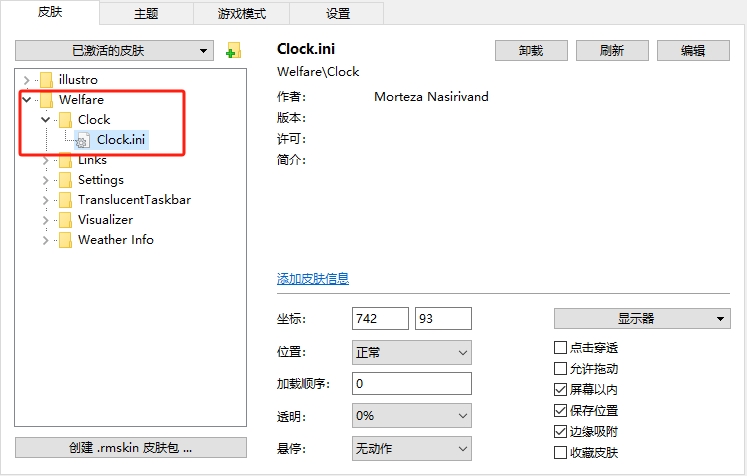Enable the 点击穿透 checkbox
This screenshot has height=476, width=747.
[560, 348]
